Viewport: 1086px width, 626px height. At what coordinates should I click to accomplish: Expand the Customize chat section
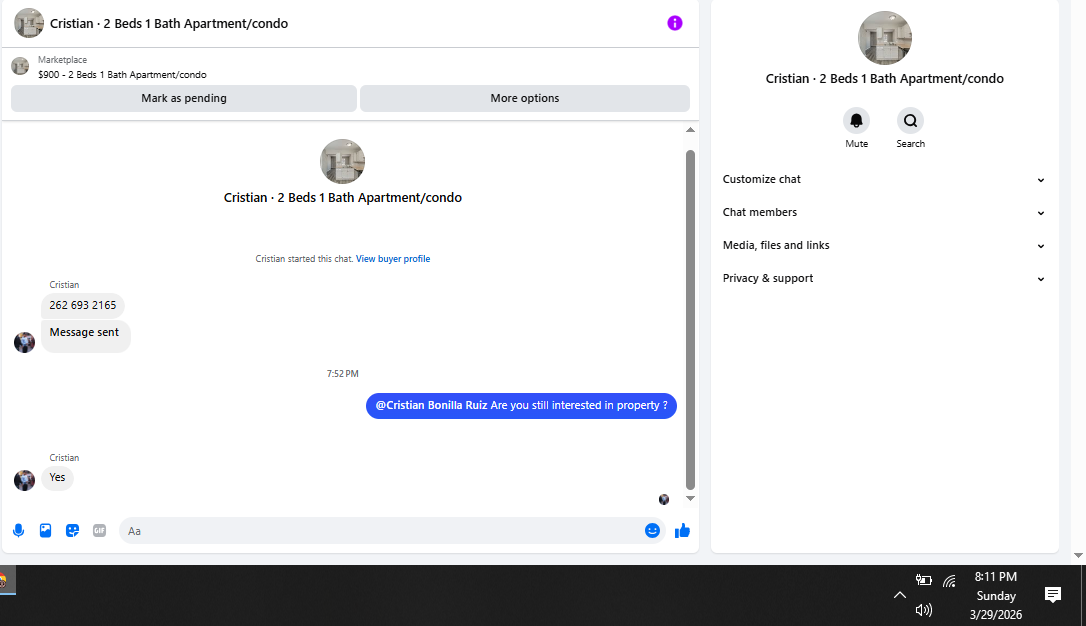tap(884, 179)
